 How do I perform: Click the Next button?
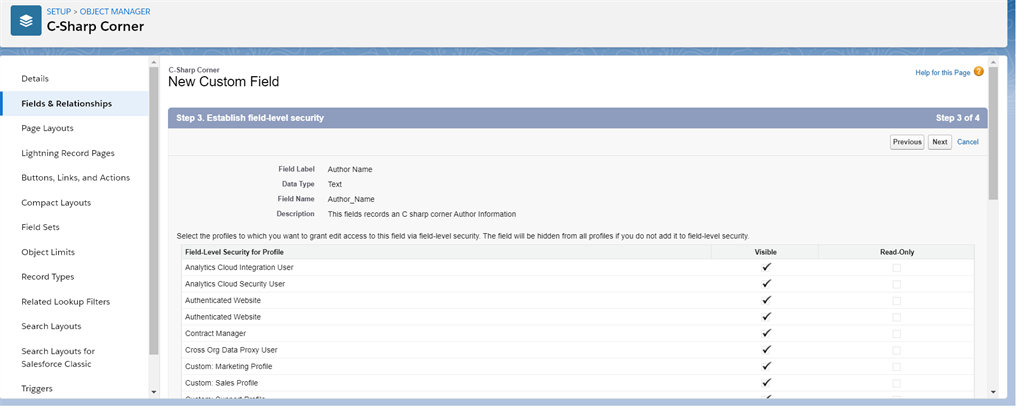[940, 142]
